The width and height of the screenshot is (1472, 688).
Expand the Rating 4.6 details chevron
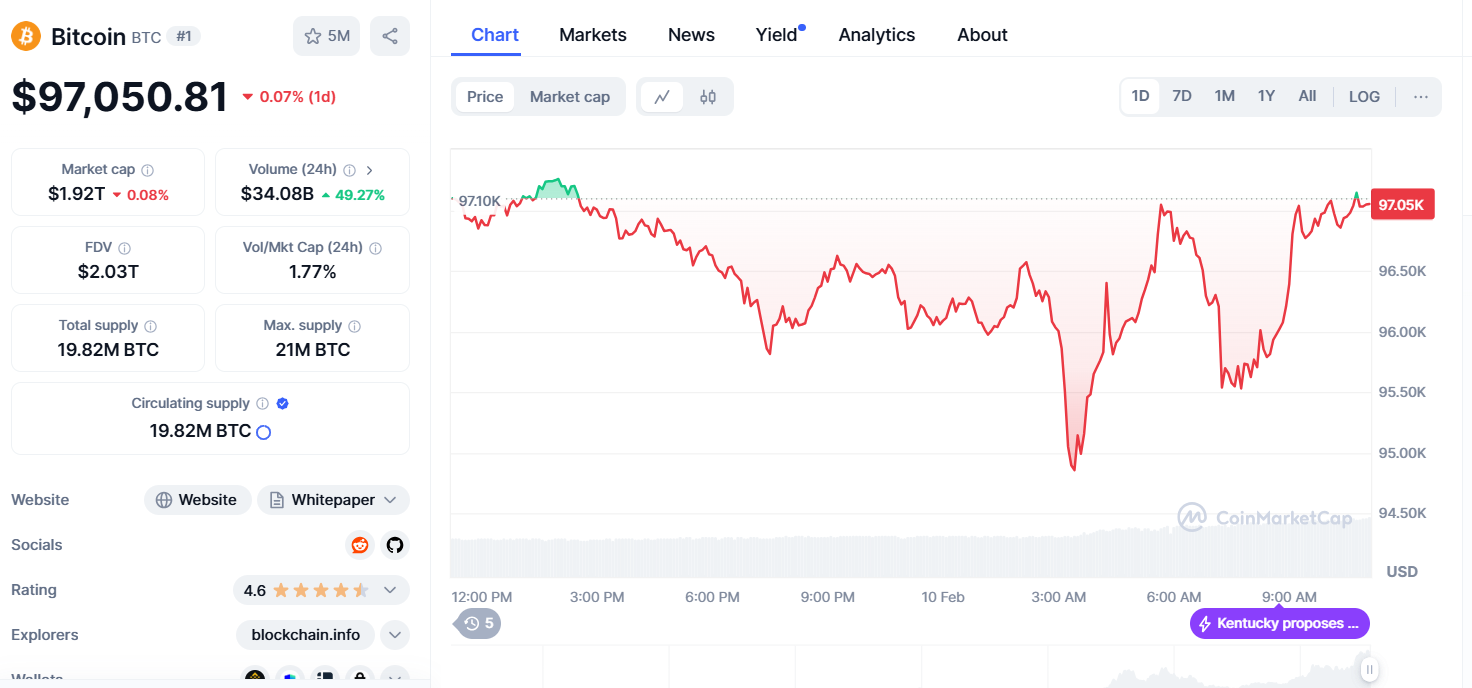(390, 590)
